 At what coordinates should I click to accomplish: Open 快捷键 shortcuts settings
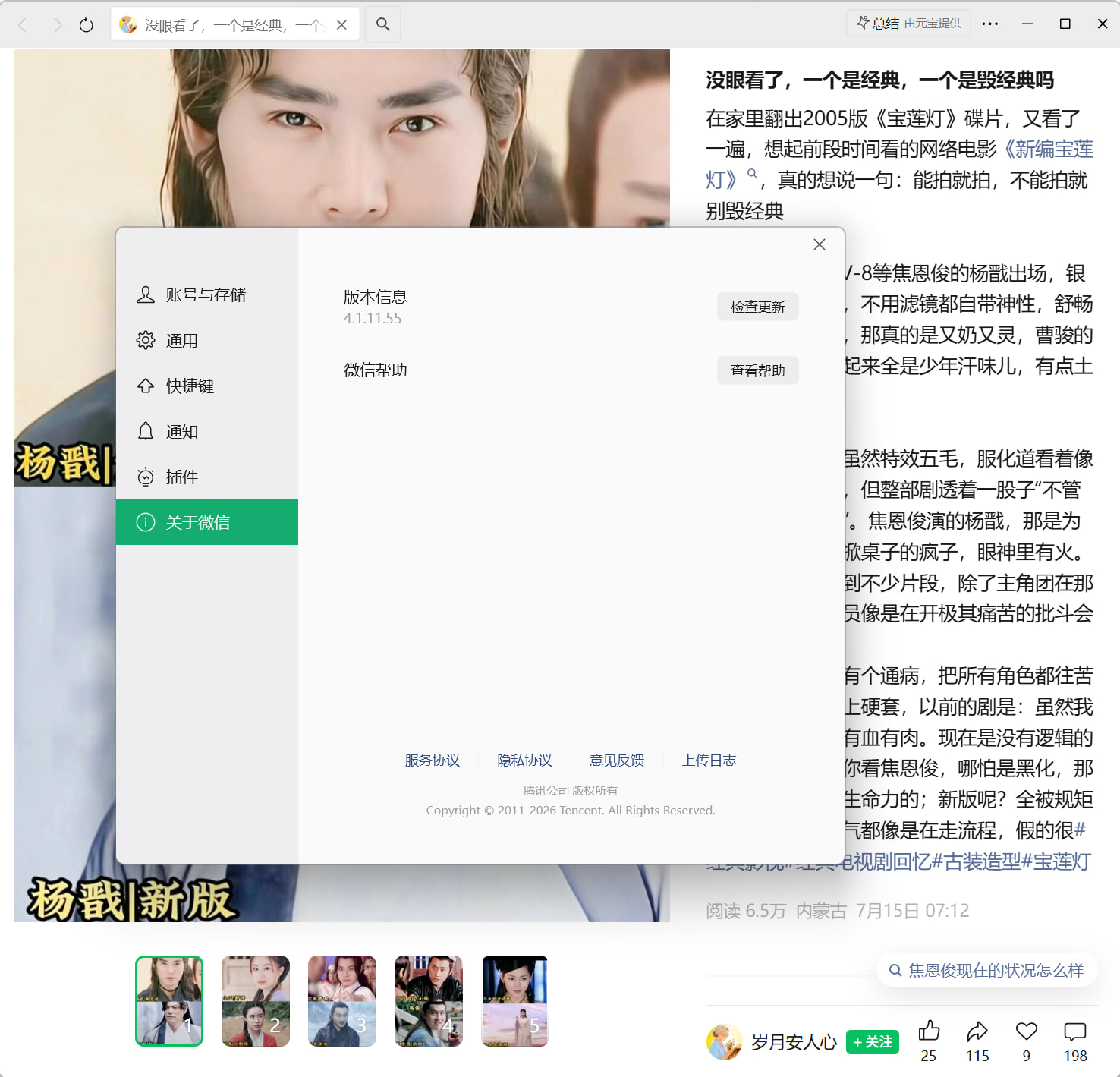coord(207,386)
